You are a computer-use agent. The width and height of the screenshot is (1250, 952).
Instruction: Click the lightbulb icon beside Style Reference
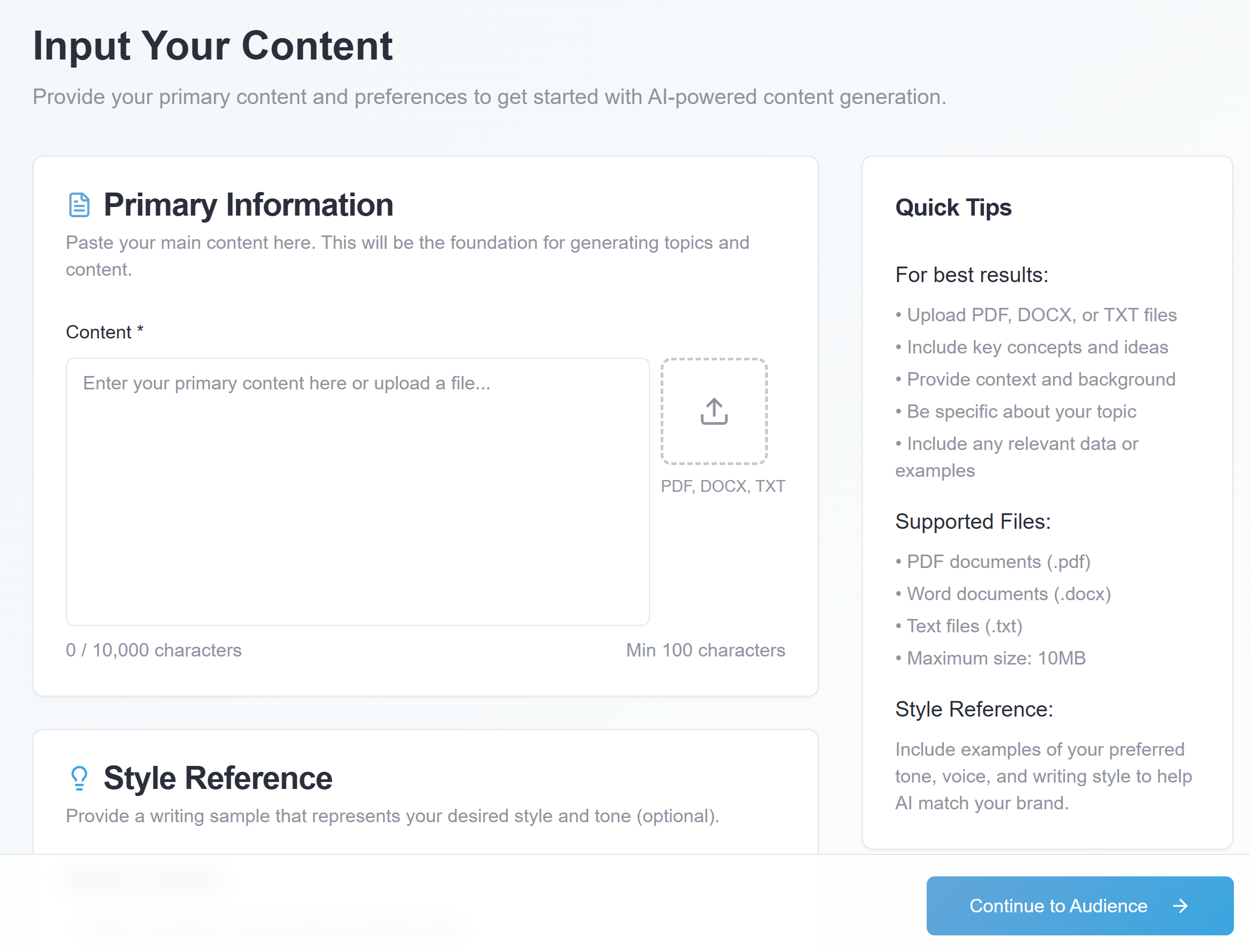pyautogui.click(x=79, y=778)
